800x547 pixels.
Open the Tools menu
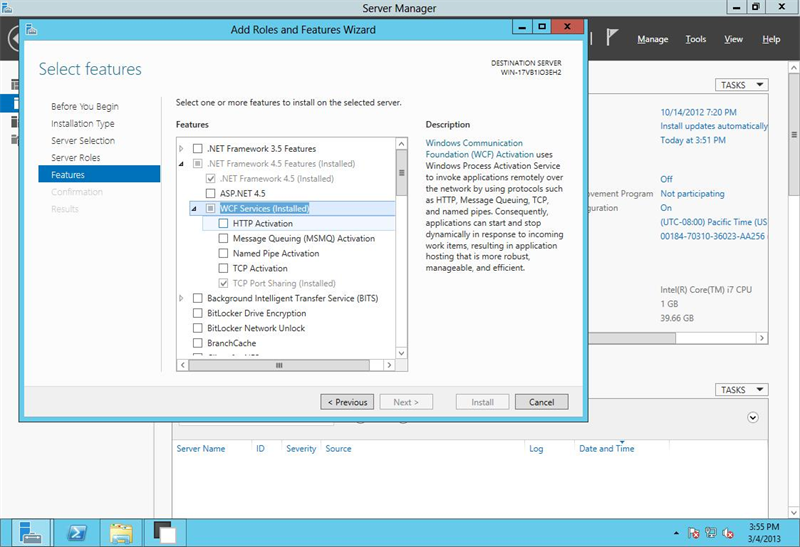[x=695, y=39]
